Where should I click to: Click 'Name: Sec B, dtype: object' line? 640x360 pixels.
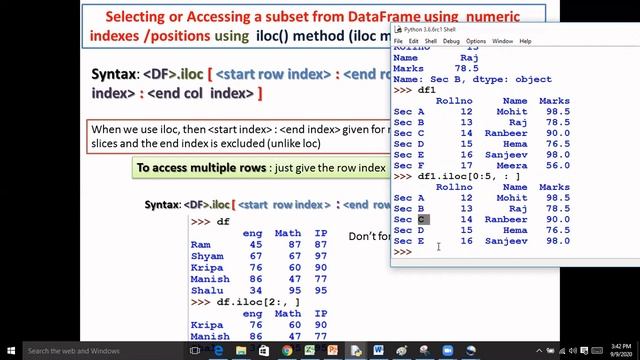[472, 79]
